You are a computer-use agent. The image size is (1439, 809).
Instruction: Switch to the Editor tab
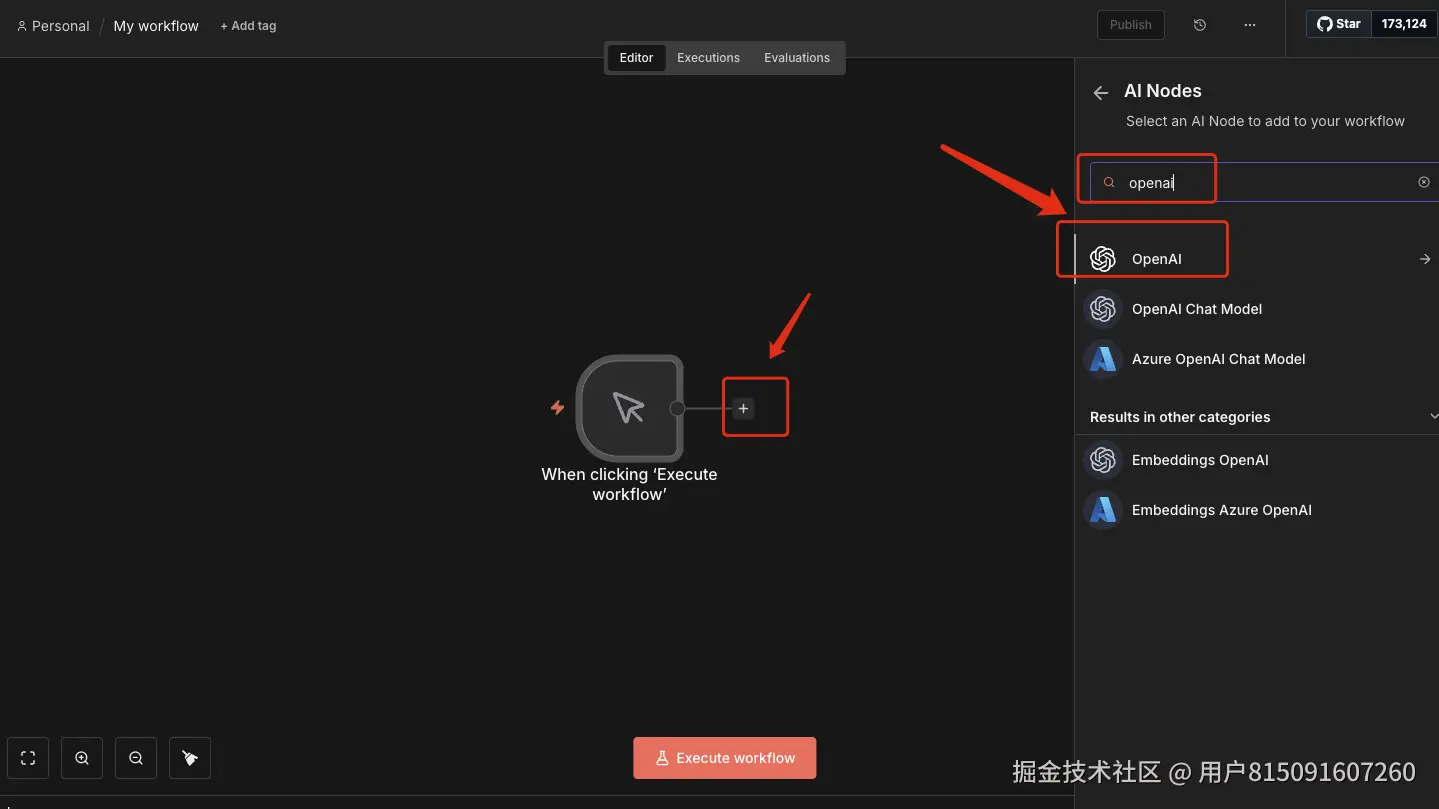pos(636,58)
